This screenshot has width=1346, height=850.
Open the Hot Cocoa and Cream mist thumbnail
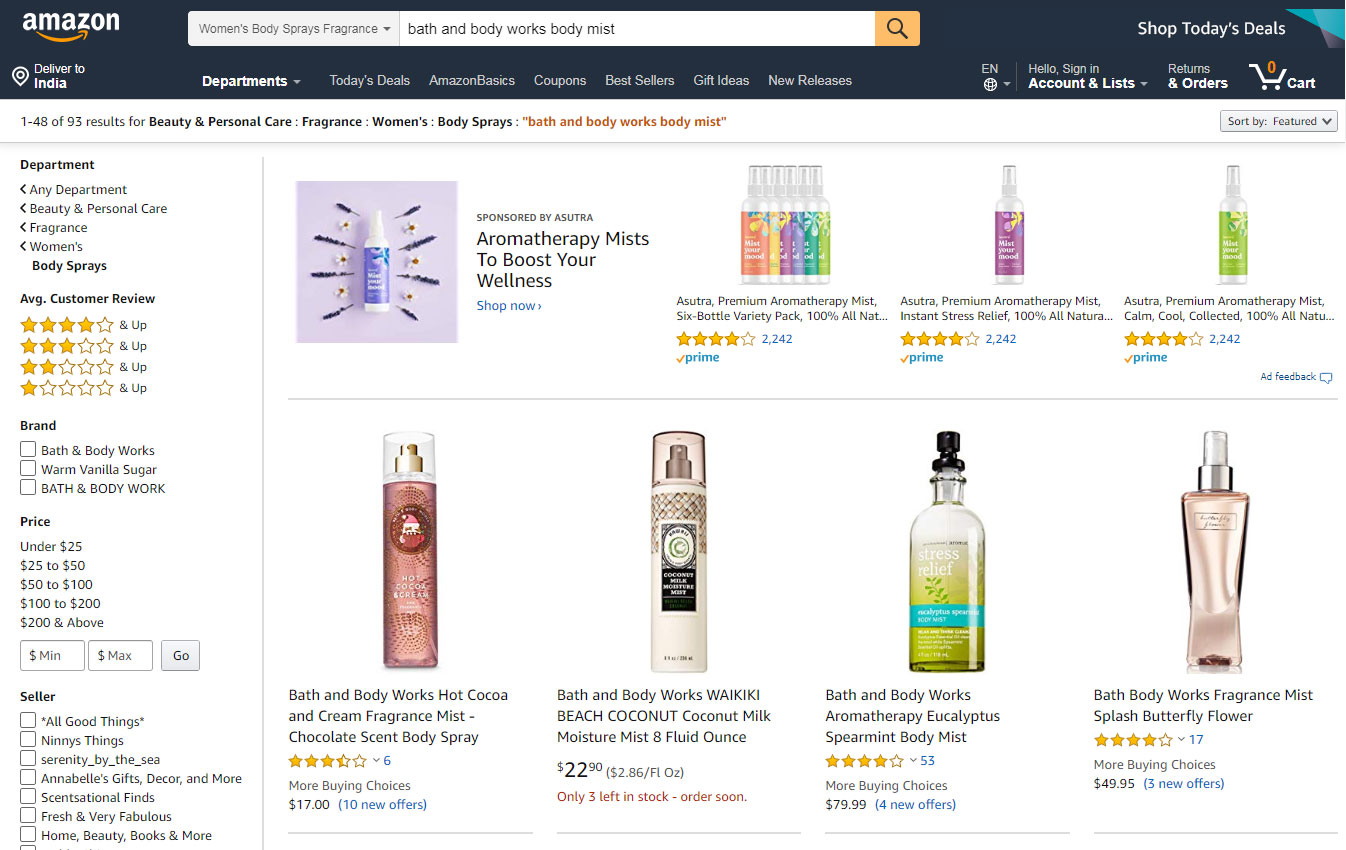click(410, 551)
